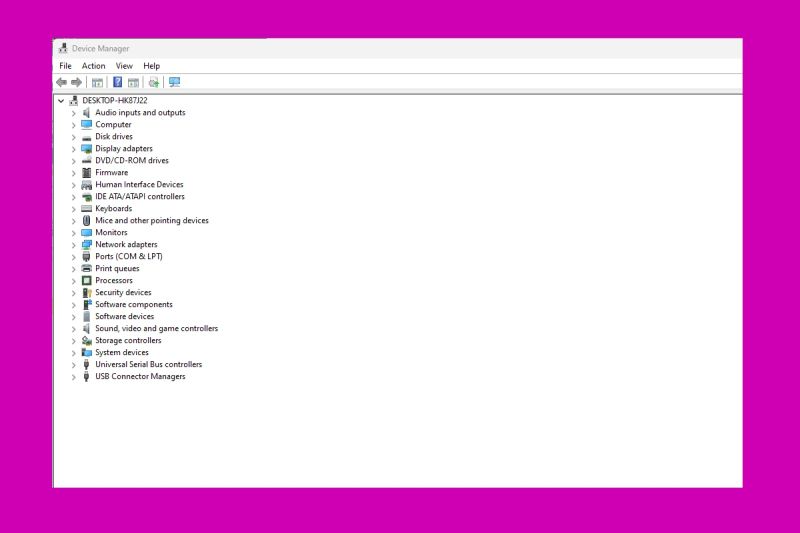Click the Device Manager title bar icon
Screen dimensions: 800x533
click(63, 48)
